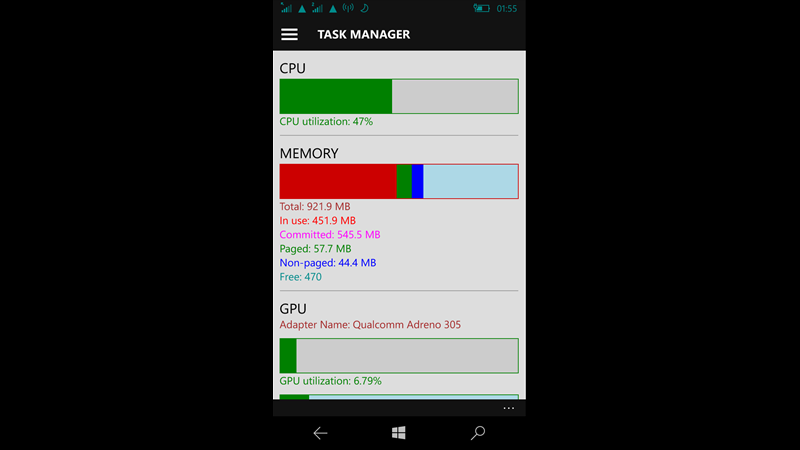
Task: Expand the three-dot app bar menu
Action: click(509, 408)
